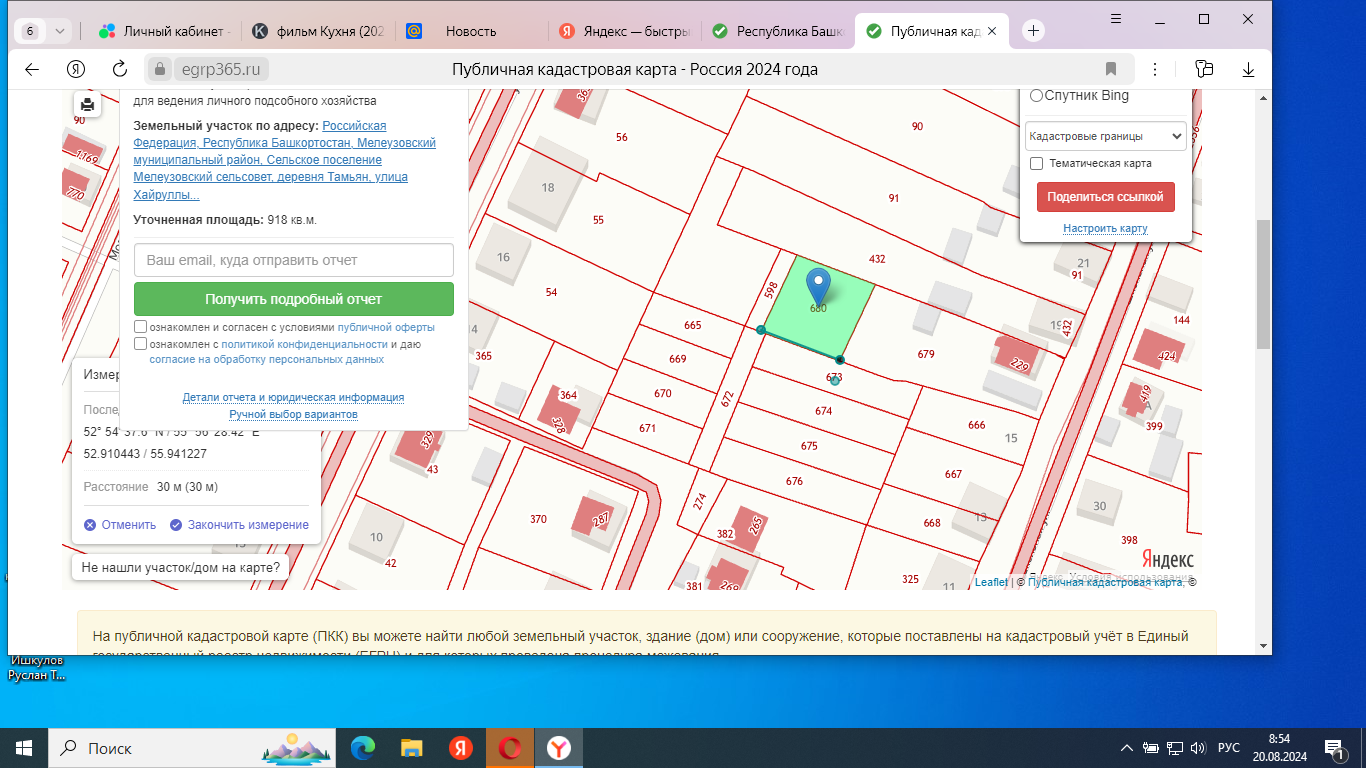Switch to the Республика Башкортостан tab
The height and width of the screenshot is (768, 1366).
777,31
